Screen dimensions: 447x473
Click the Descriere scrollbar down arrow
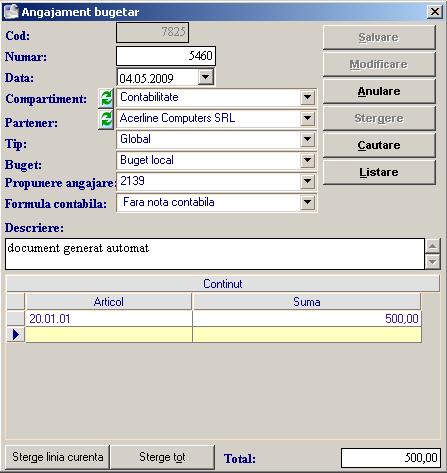433,262
